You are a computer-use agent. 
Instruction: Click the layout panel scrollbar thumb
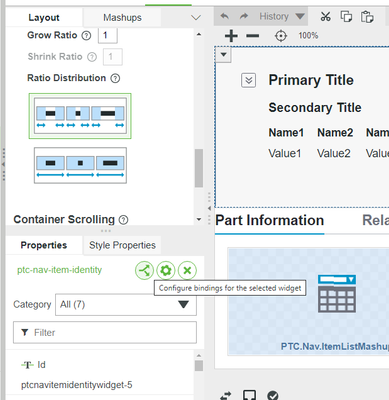[x=199, y=168]
